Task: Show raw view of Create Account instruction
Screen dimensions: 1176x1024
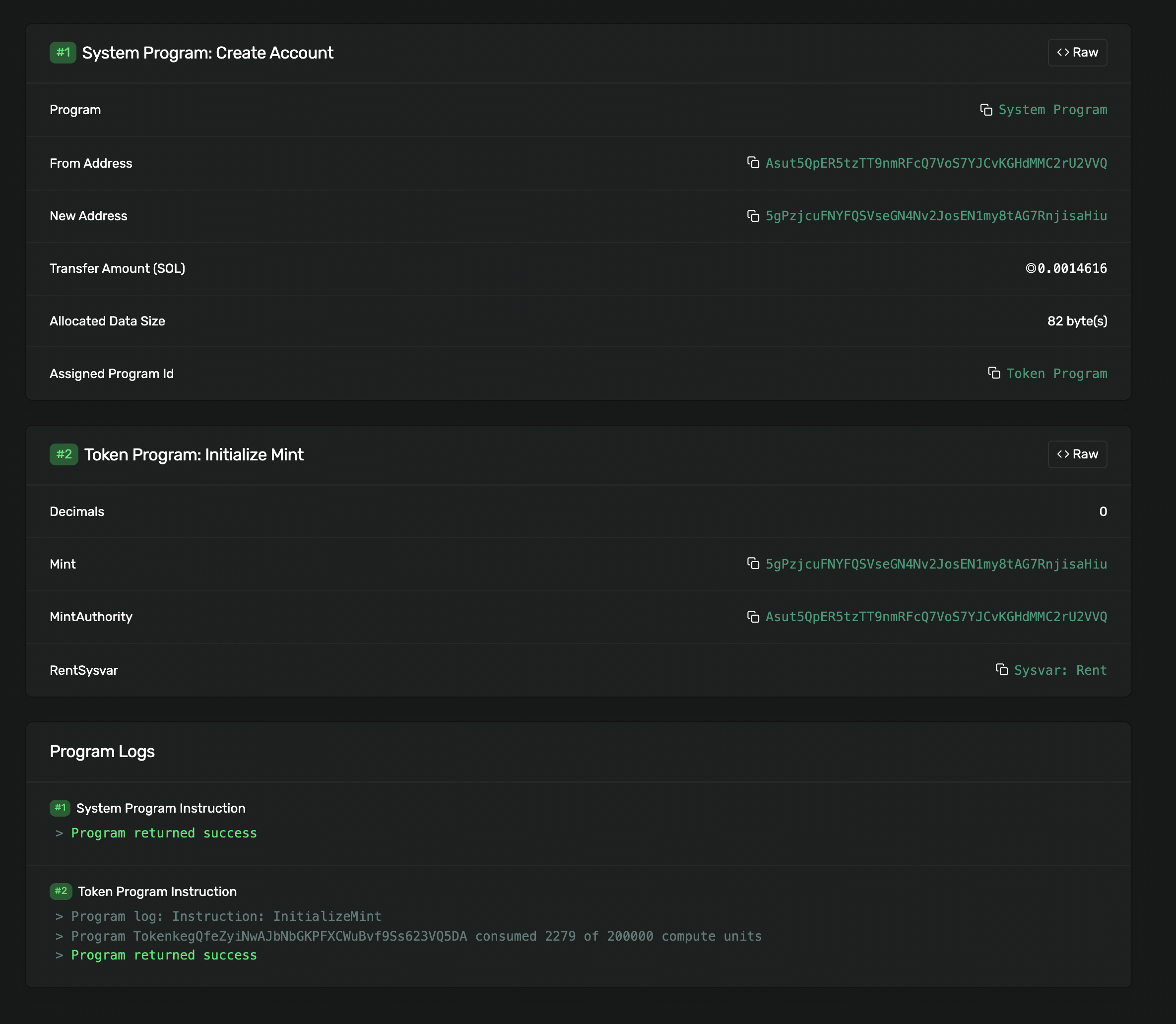Action: point(1077,53)
